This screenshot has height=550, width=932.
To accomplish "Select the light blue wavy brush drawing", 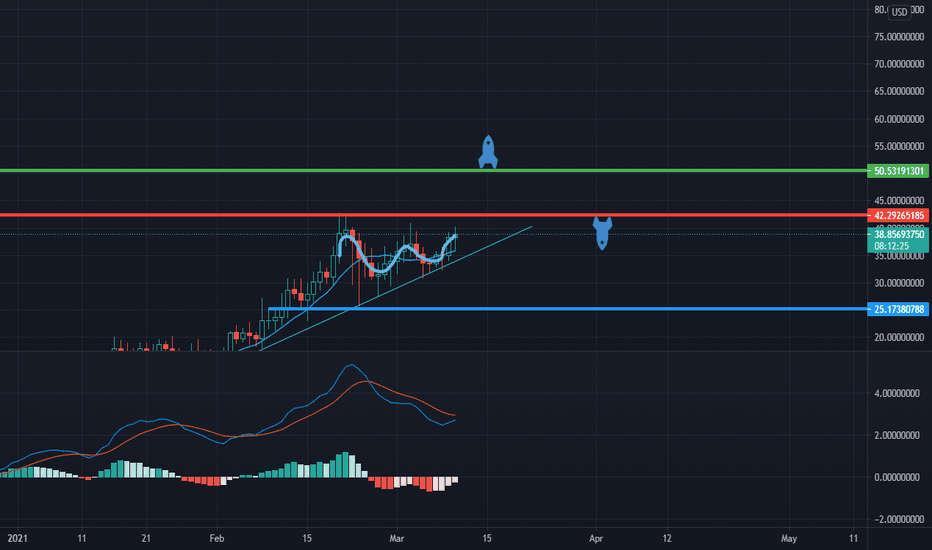I will tap(380, 271).
